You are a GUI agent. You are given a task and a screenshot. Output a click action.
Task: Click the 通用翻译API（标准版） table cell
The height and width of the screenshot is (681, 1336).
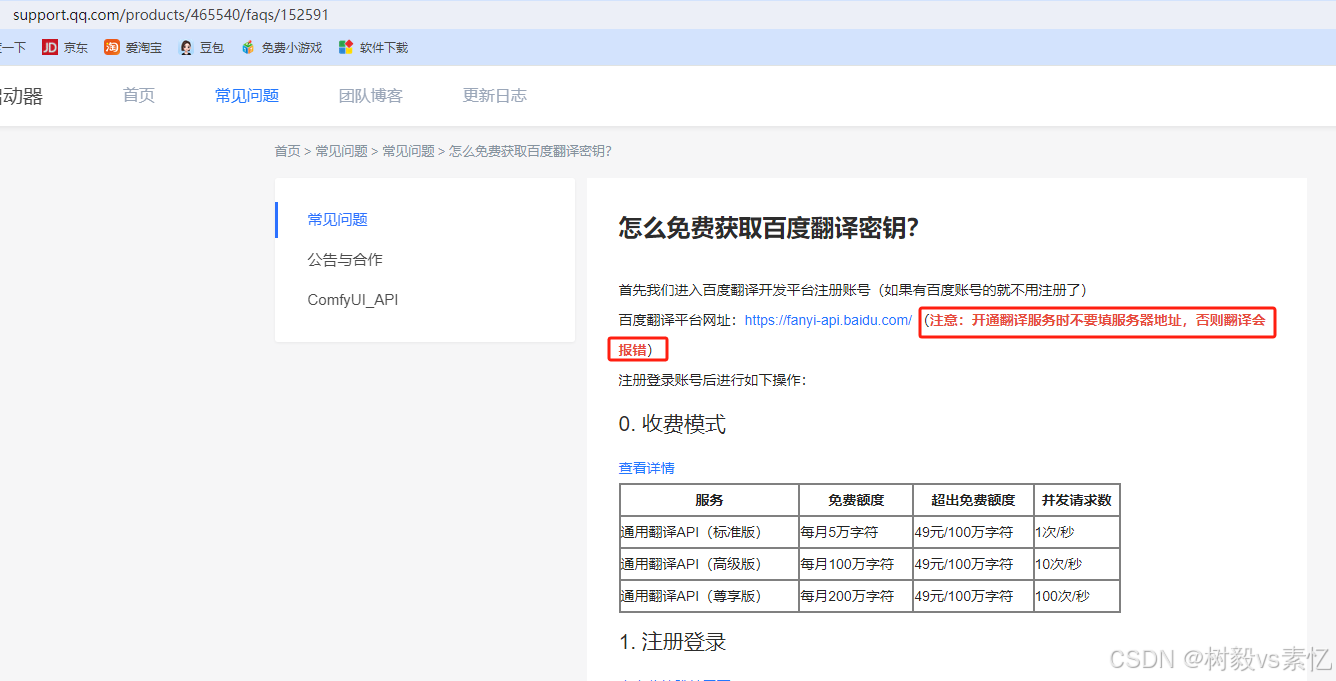click(709, 532)
